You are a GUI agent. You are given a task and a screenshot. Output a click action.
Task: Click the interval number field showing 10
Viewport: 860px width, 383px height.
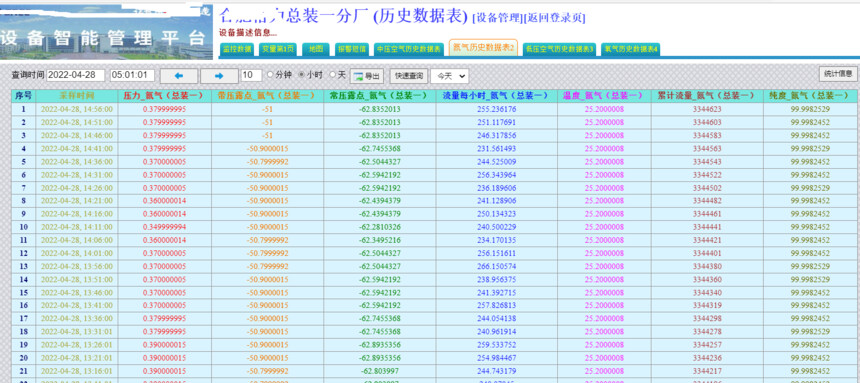[251, 75]
